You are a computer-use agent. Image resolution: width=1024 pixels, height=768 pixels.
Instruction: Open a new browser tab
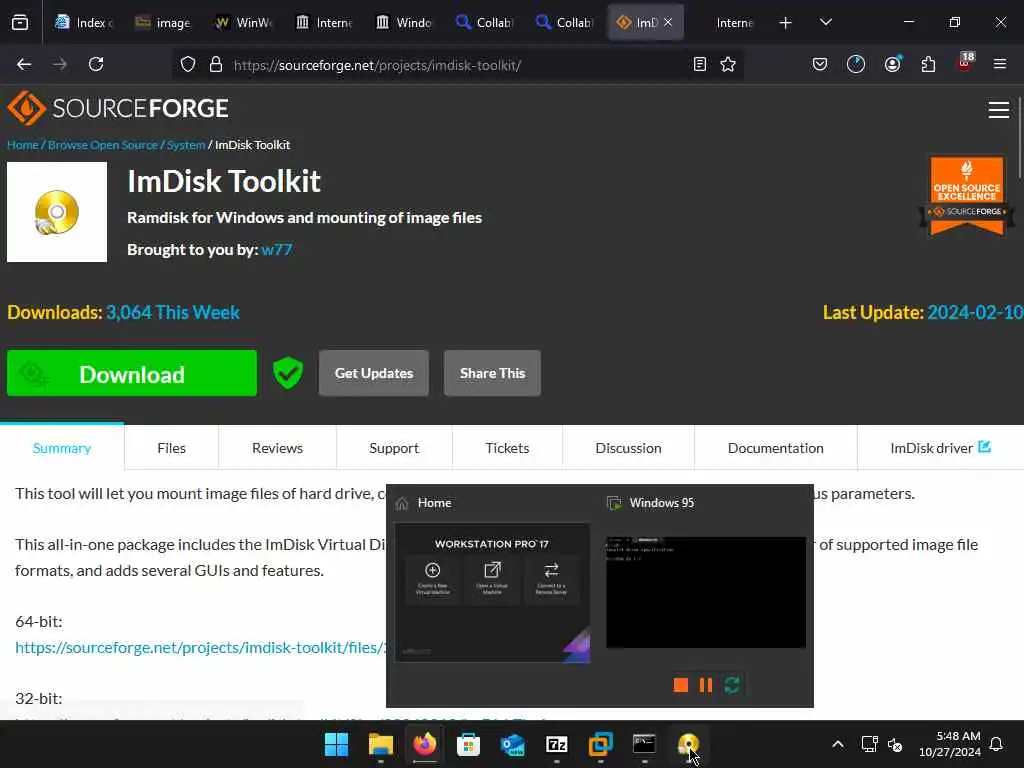[x=786, y=23]
